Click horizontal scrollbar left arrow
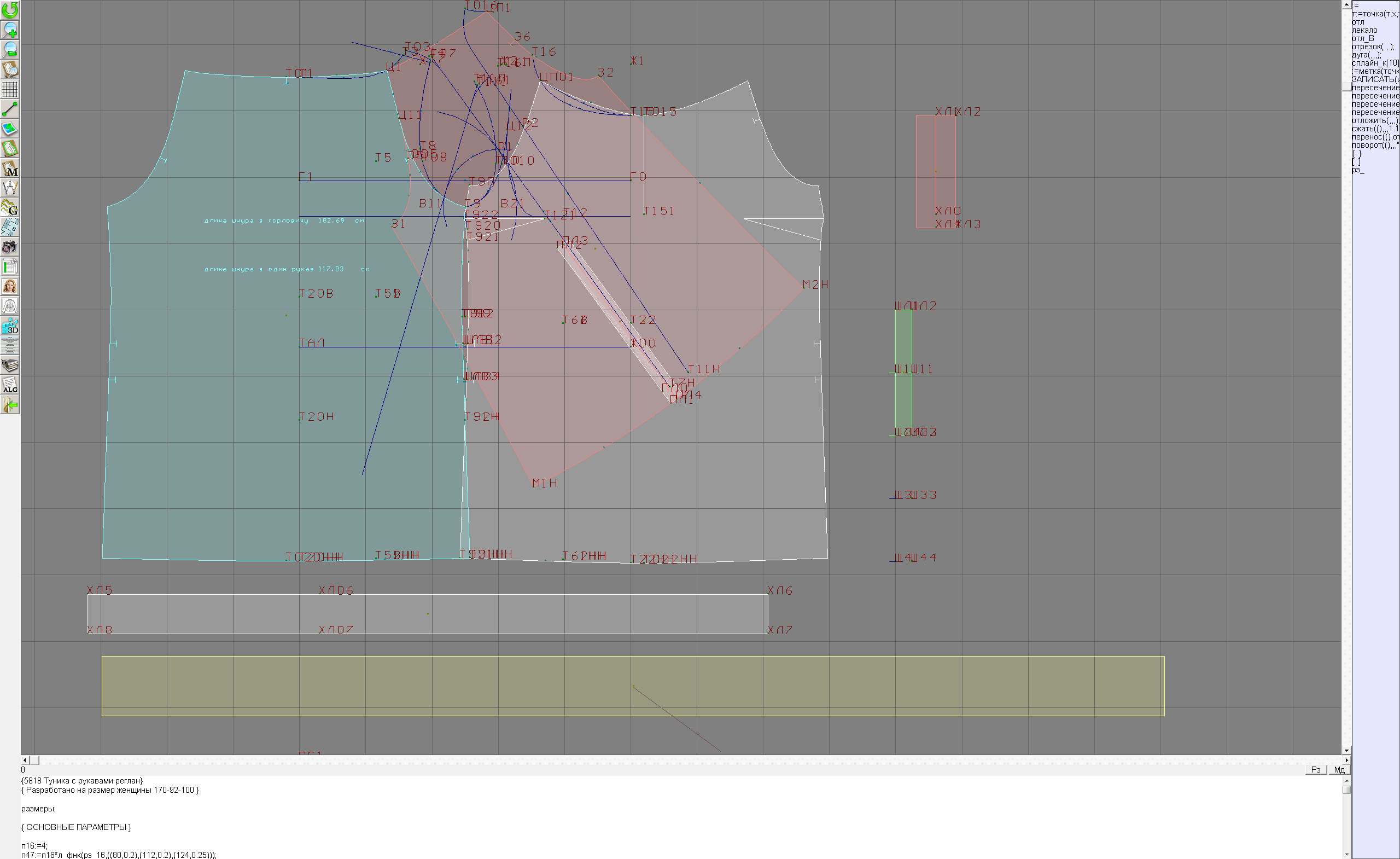Viewport: 1400px width, 859px height. 25,760
